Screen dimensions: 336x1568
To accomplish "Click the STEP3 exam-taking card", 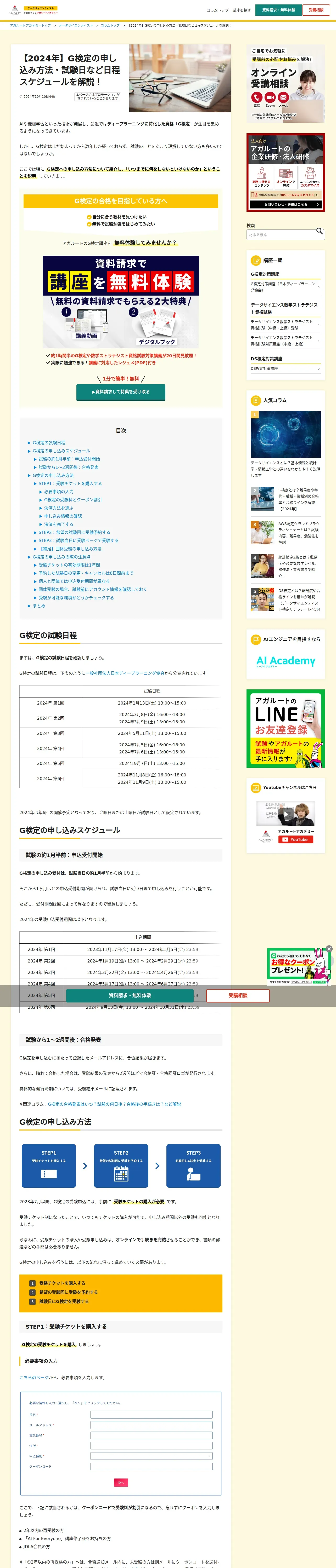I will pos(193,1166).
